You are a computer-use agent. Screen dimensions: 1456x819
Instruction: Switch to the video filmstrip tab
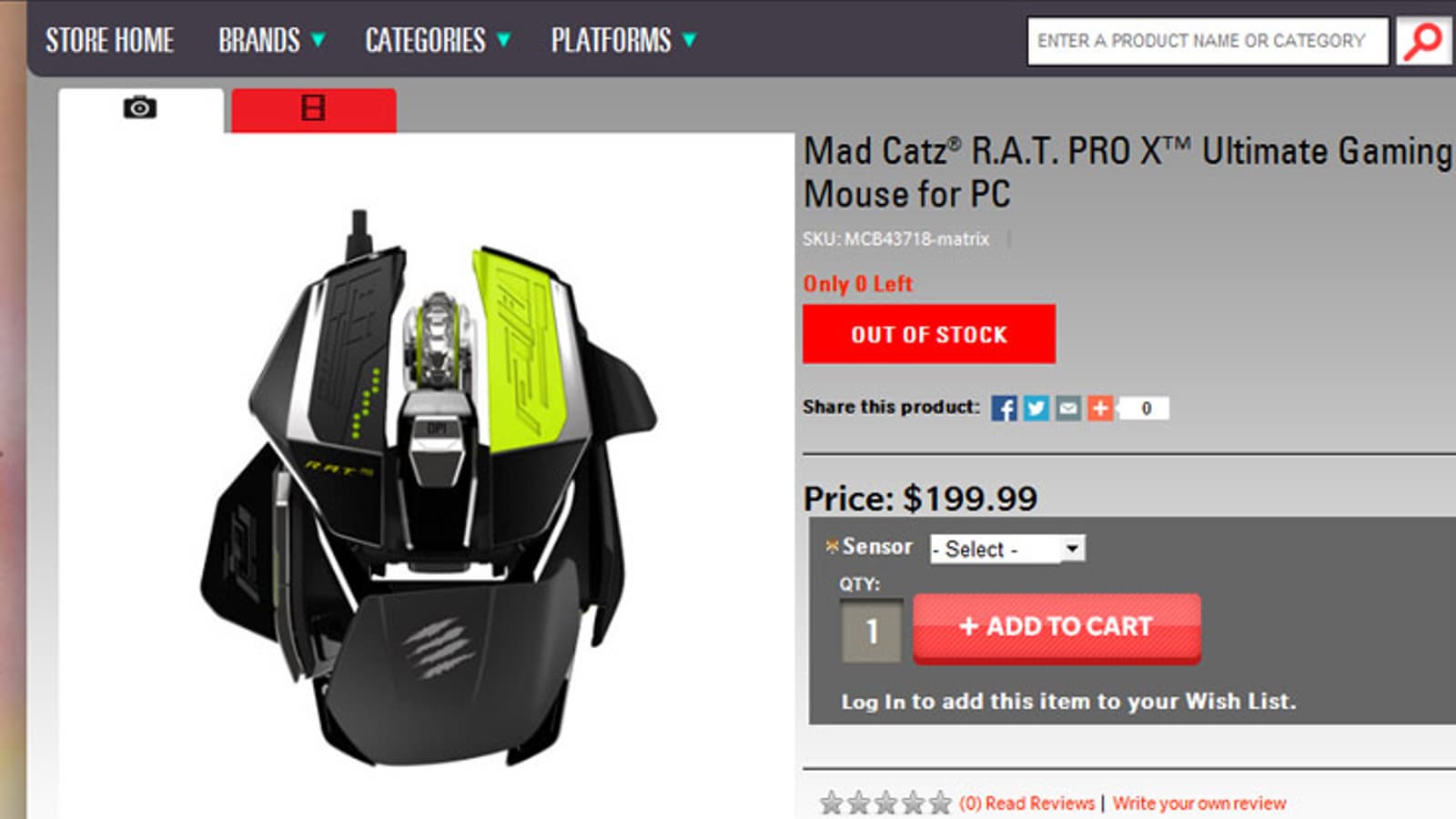[313, 110]
